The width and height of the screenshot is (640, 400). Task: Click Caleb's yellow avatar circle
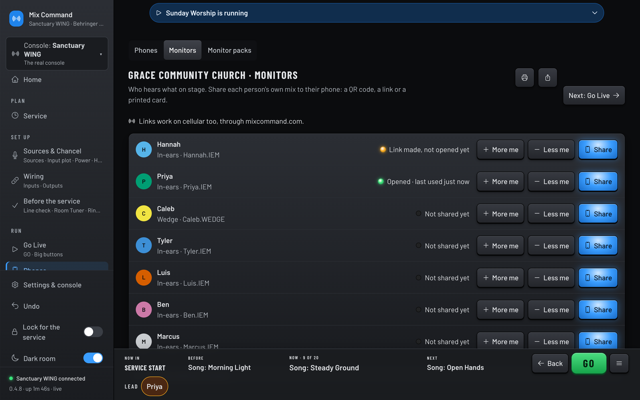(144, 213)
